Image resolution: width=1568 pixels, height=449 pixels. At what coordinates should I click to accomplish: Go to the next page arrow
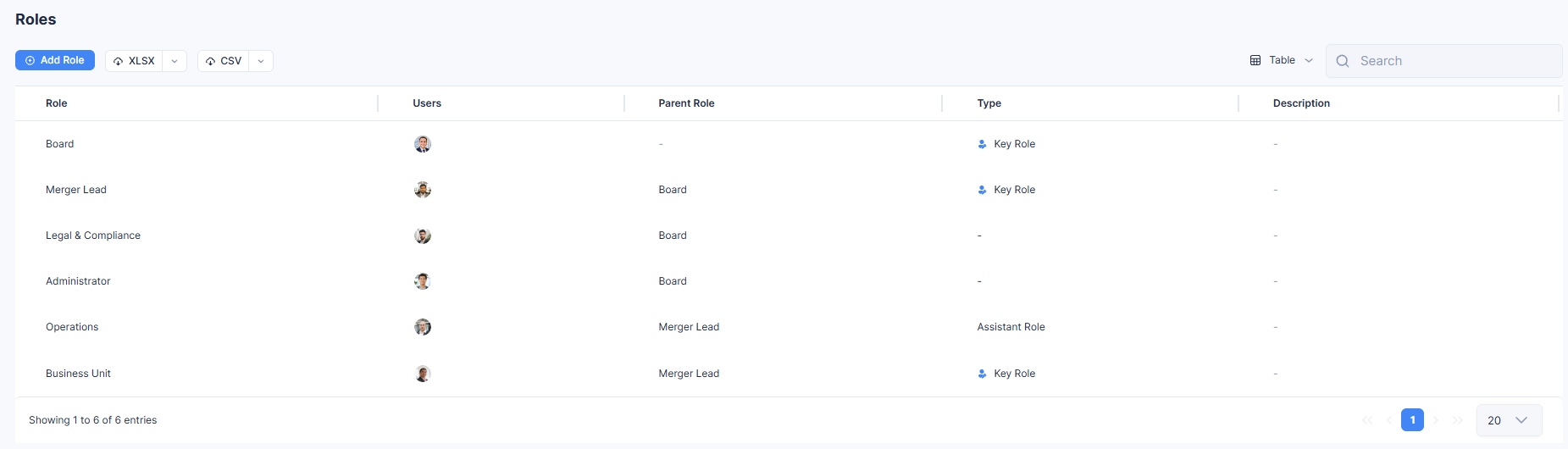(1436, 420)
